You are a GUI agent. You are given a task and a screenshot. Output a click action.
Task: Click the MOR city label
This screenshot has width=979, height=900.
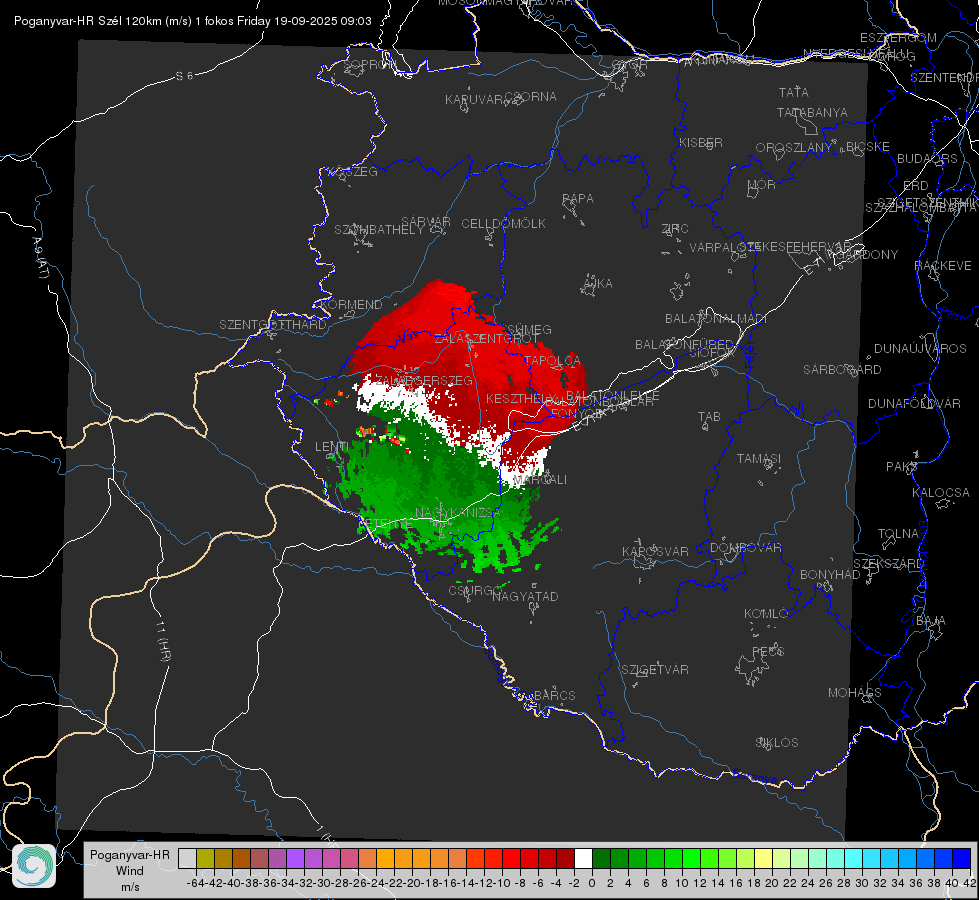tap(762, 185)
